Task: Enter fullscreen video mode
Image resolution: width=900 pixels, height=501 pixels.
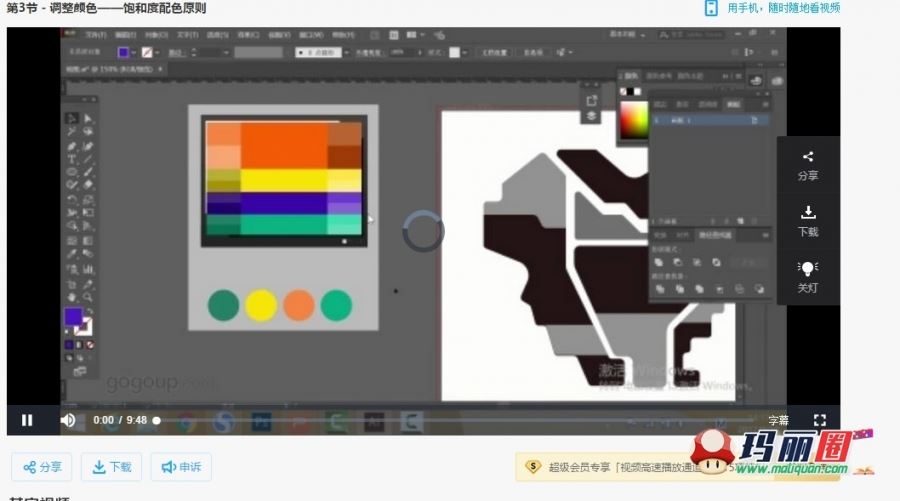Action: [820, 420]
